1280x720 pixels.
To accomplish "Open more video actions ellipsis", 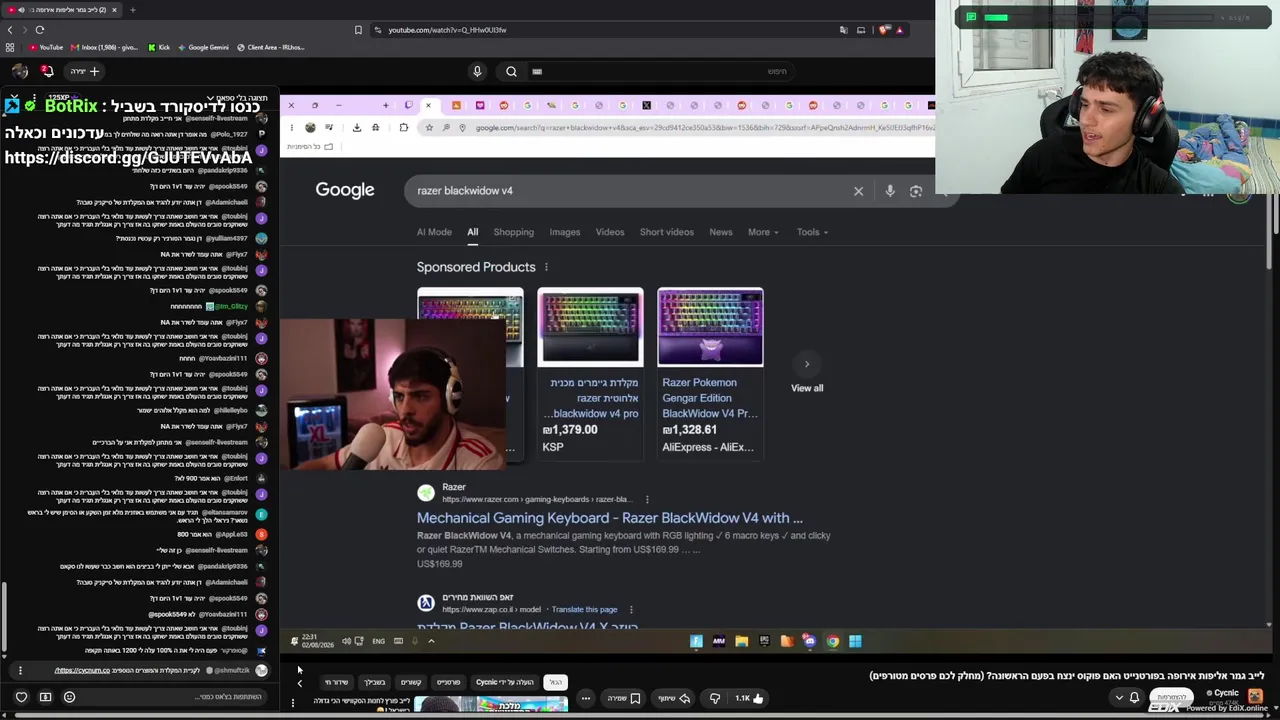I will pos(586,698).
